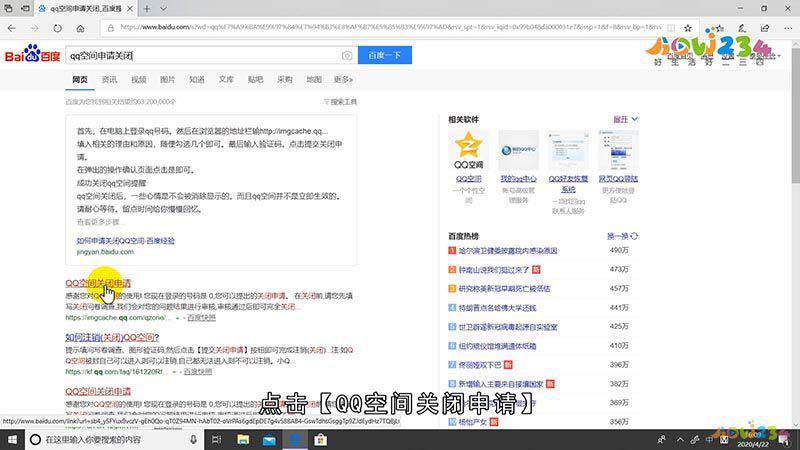The image size is (800, 450).
Task: Open hot search item showing 396万
Action: tap(480, 365)
